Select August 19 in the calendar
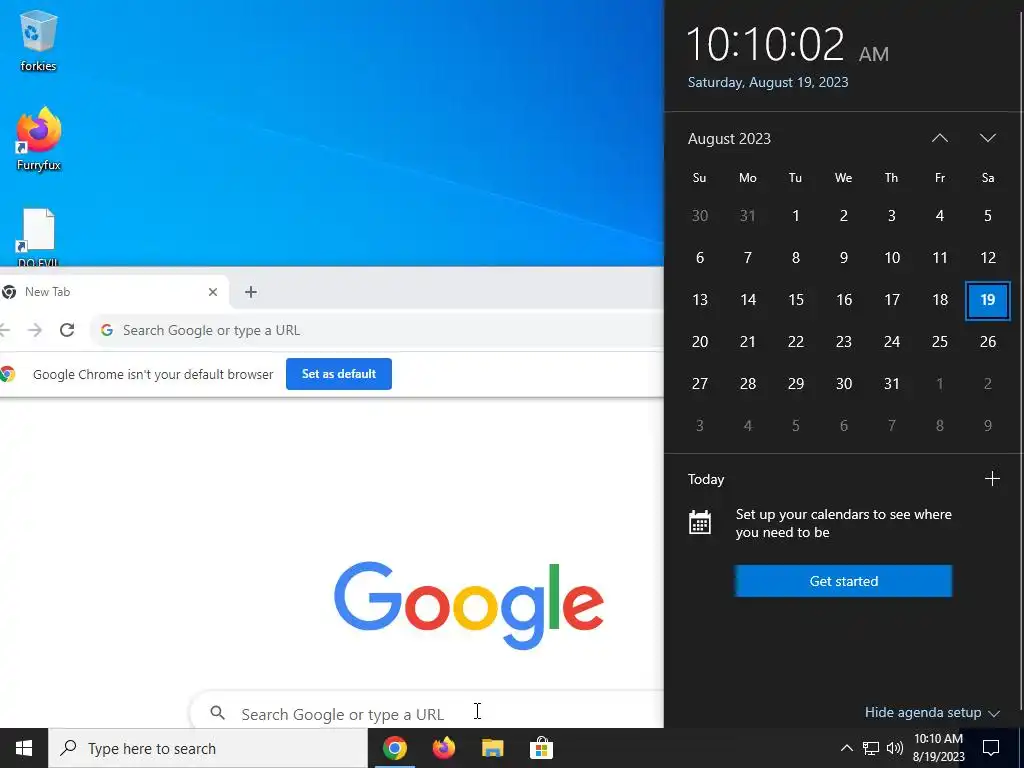 click(988, 300)
